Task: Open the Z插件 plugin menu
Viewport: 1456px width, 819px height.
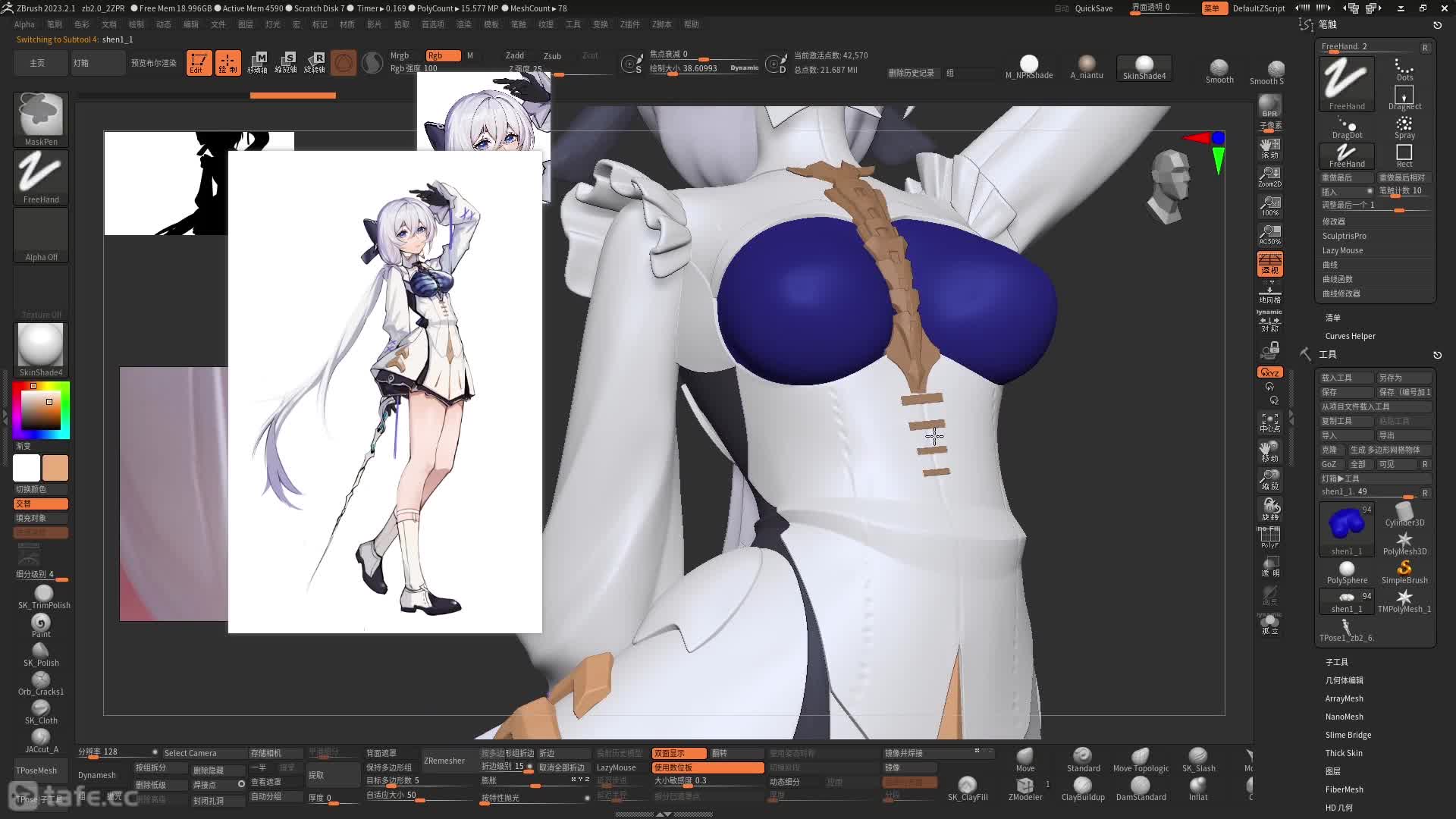Action: pyautogui.click(x=630, y=24)
